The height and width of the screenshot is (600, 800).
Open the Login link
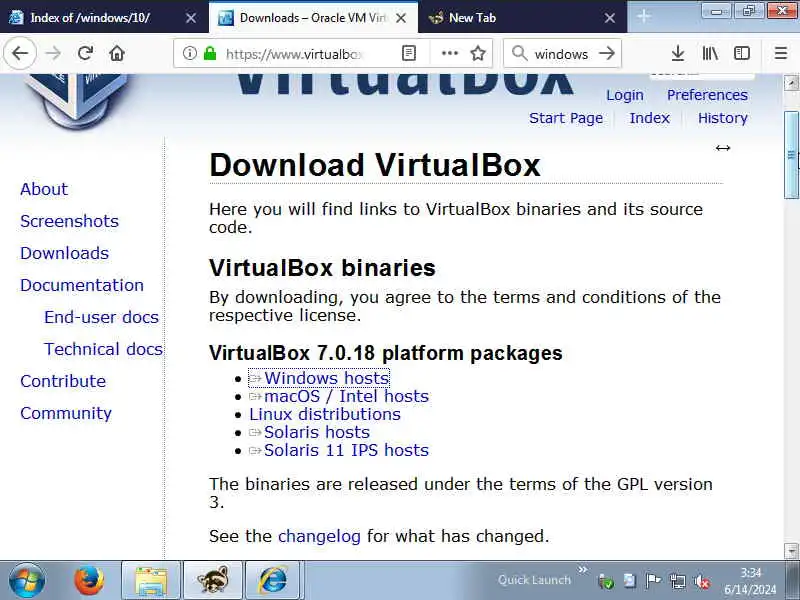[x=624, y=95]
